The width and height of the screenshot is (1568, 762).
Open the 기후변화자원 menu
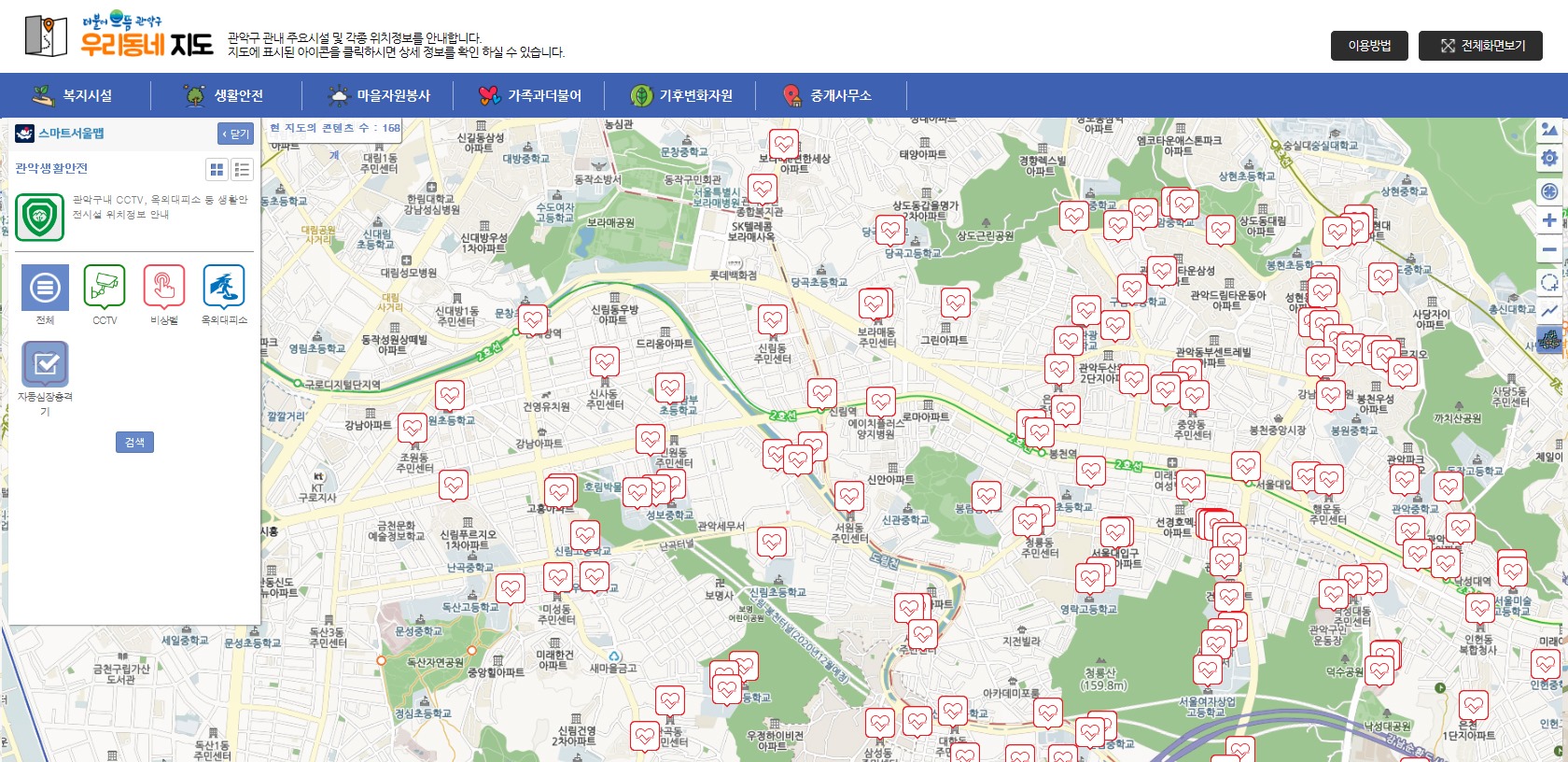(681, 95)
